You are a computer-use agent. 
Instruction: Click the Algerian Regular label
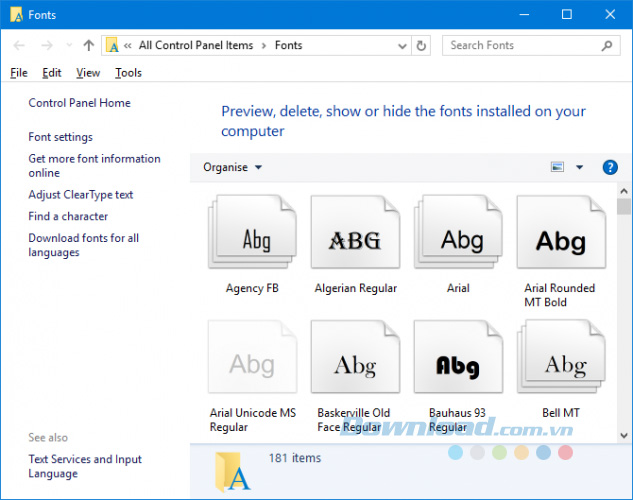(x=356, y=288)
